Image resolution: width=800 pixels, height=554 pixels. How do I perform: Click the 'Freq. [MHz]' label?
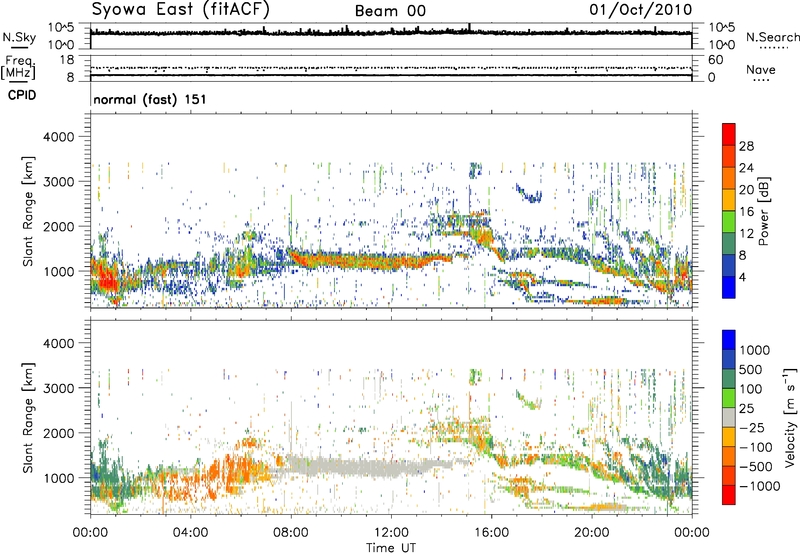[18, 67]
